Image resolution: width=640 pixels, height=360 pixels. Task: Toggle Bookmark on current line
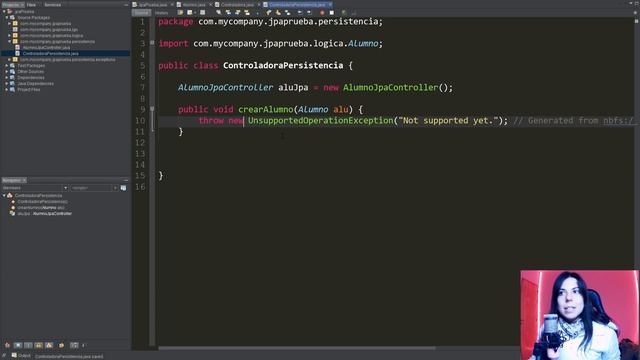coord(287,13)
